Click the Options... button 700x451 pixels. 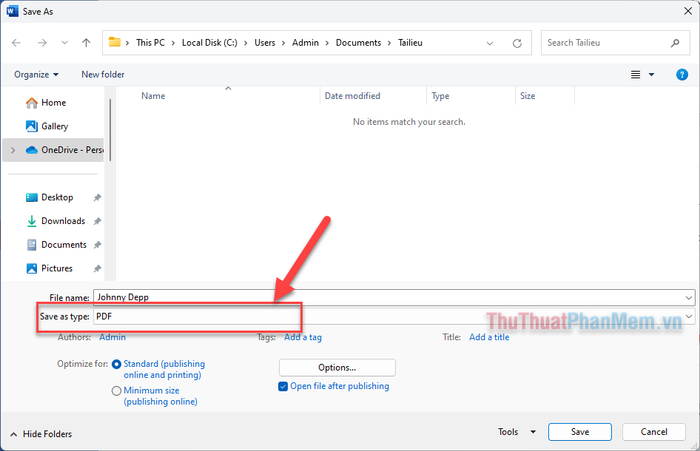pos(337,367)
